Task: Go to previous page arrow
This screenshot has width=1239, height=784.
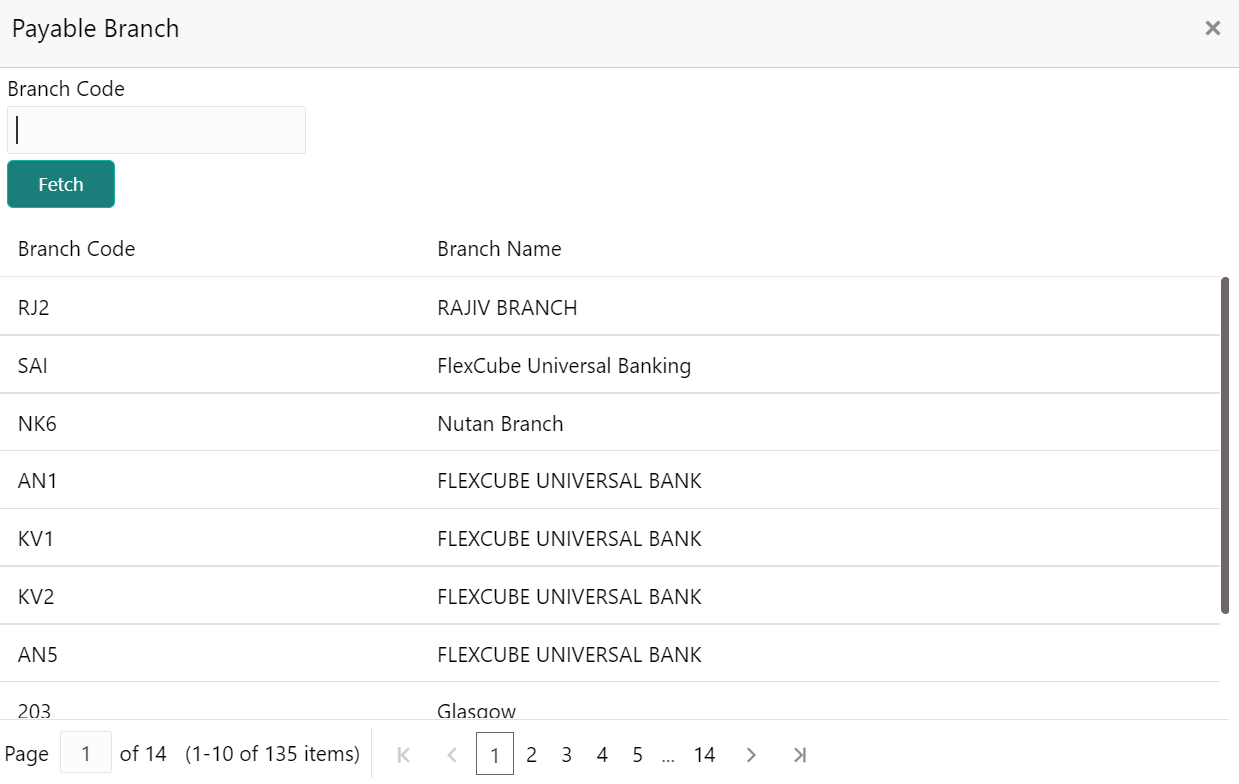Action: pyautogui.click(x=452, y=755)
